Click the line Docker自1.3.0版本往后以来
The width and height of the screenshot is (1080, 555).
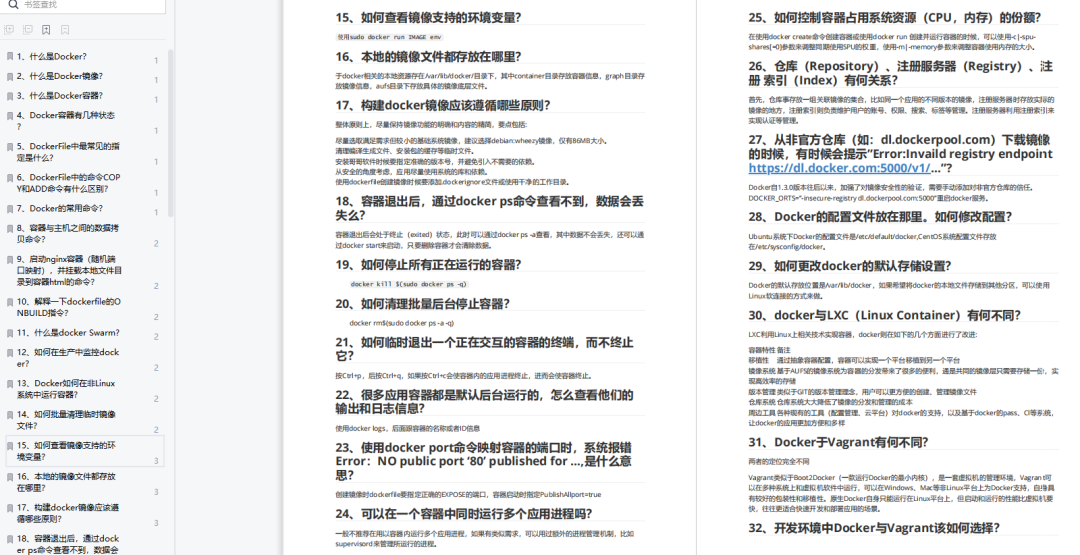pos(891,187)
